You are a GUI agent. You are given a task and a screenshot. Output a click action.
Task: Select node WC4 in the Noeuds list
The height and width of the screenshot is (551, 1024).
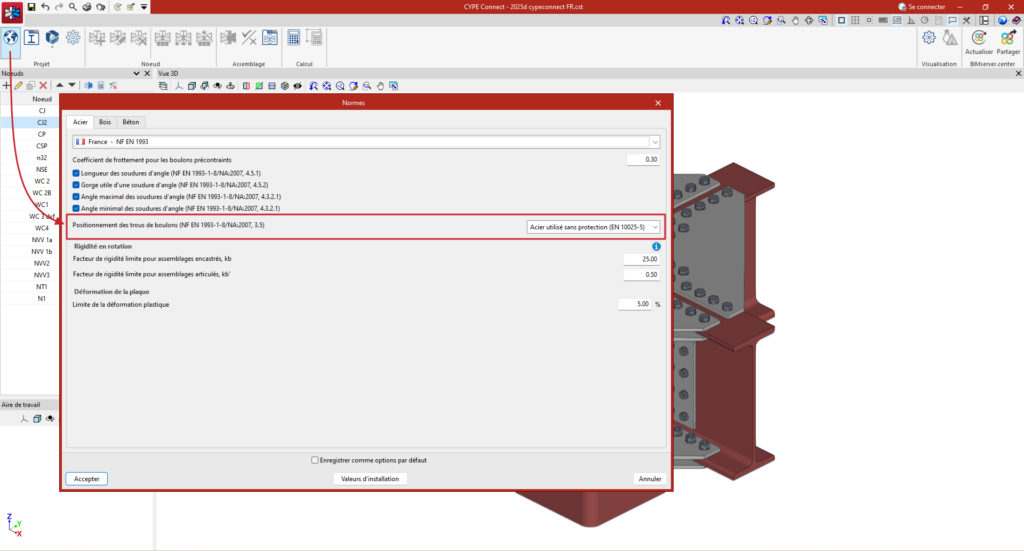42,228
